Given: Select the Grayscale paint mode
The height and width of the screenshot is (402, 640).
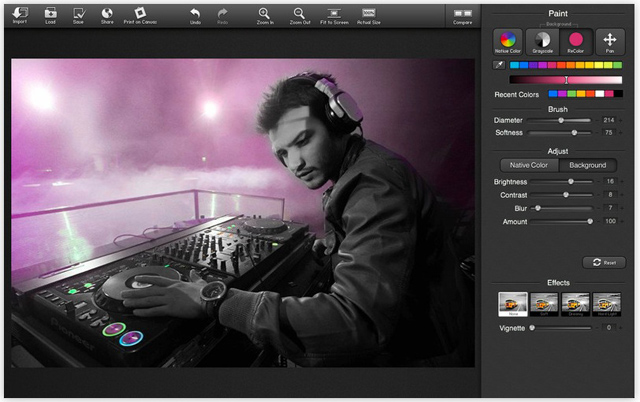Looking at the screenshot, I should (542, 42).
